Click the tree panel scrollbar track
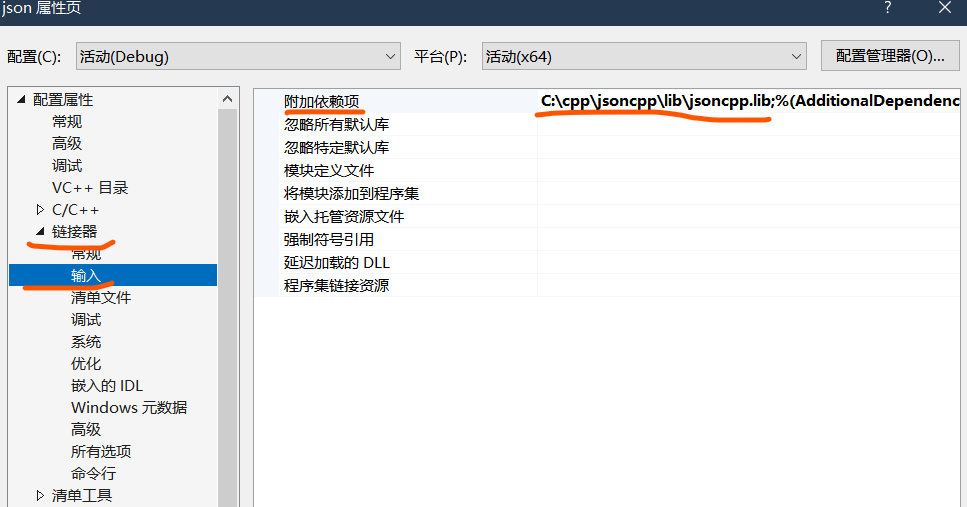967x507 pixels. click(228, 308)
